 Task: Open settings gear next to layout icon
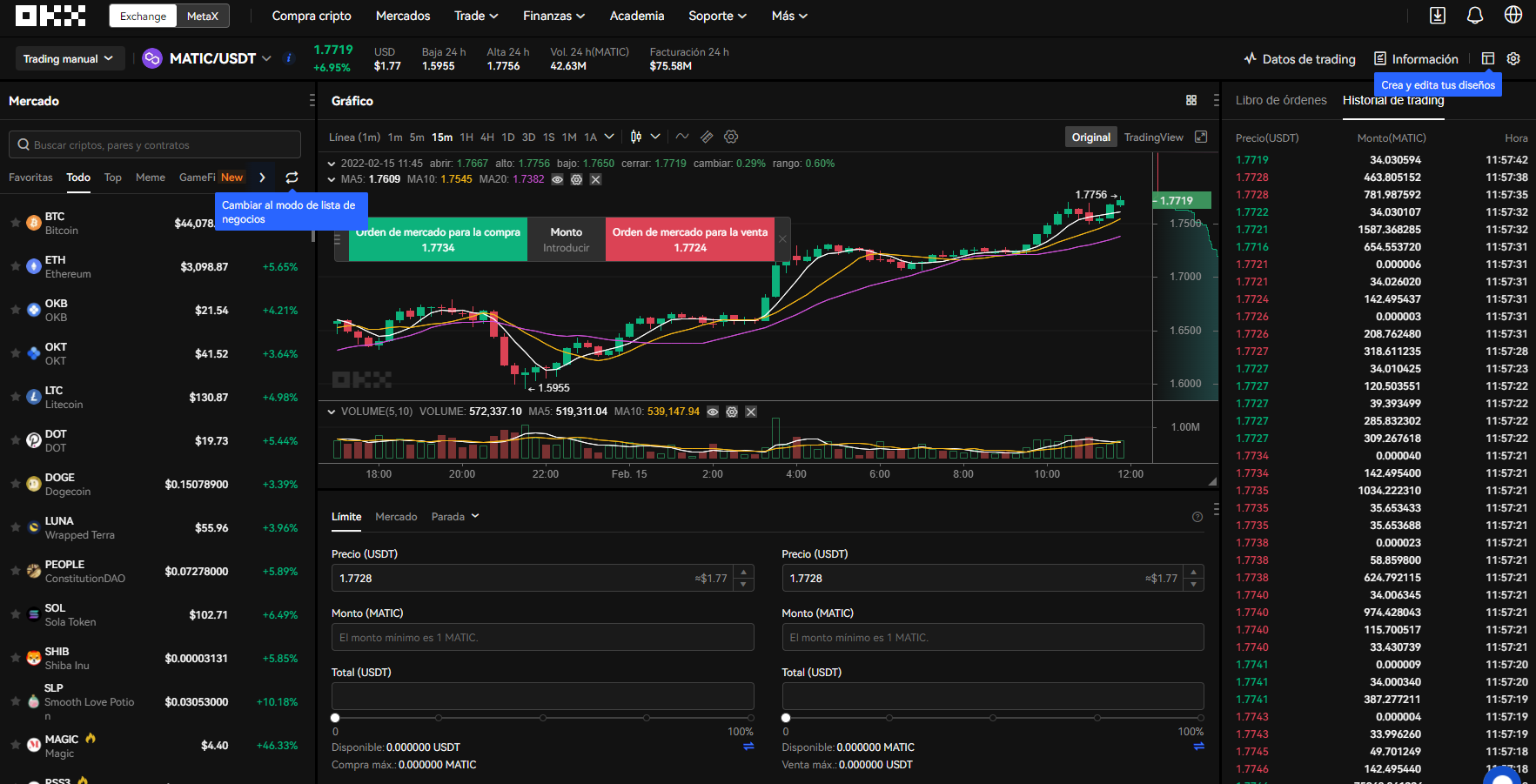(1513, 59)
